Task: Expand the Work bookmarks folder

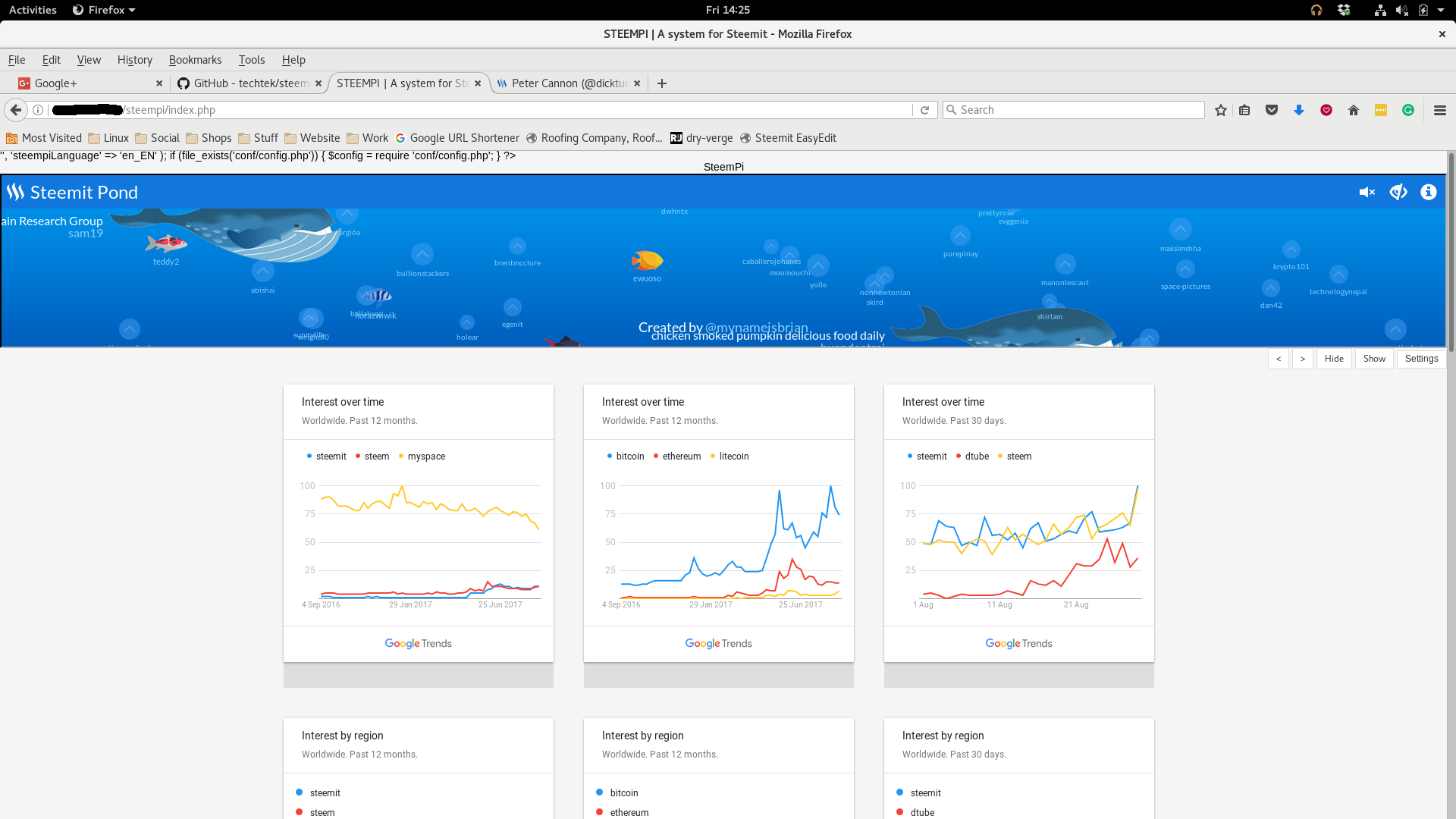Action: 367,138
